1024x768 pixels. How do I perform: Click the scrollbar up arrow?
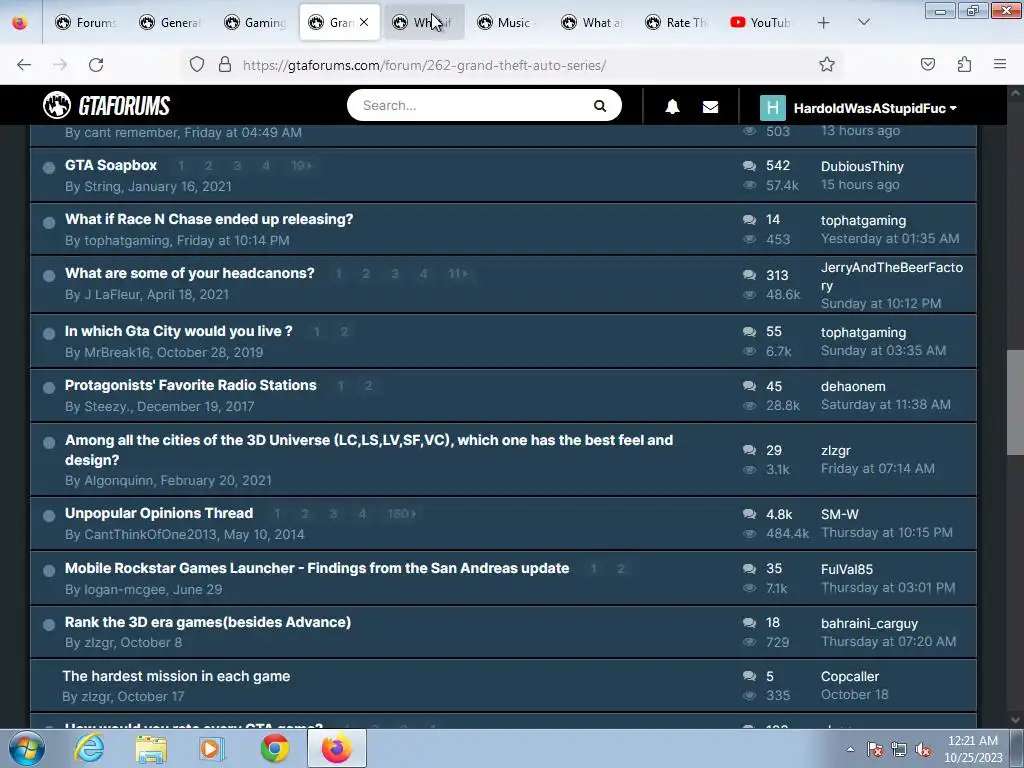point(1015,93)
